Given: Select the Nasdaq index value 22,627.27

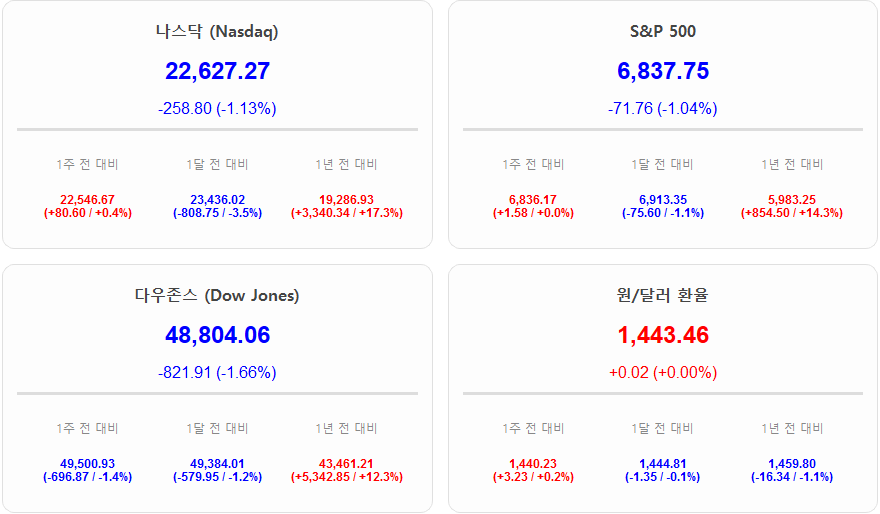Looking at the screenshot, I should [217, 71].
